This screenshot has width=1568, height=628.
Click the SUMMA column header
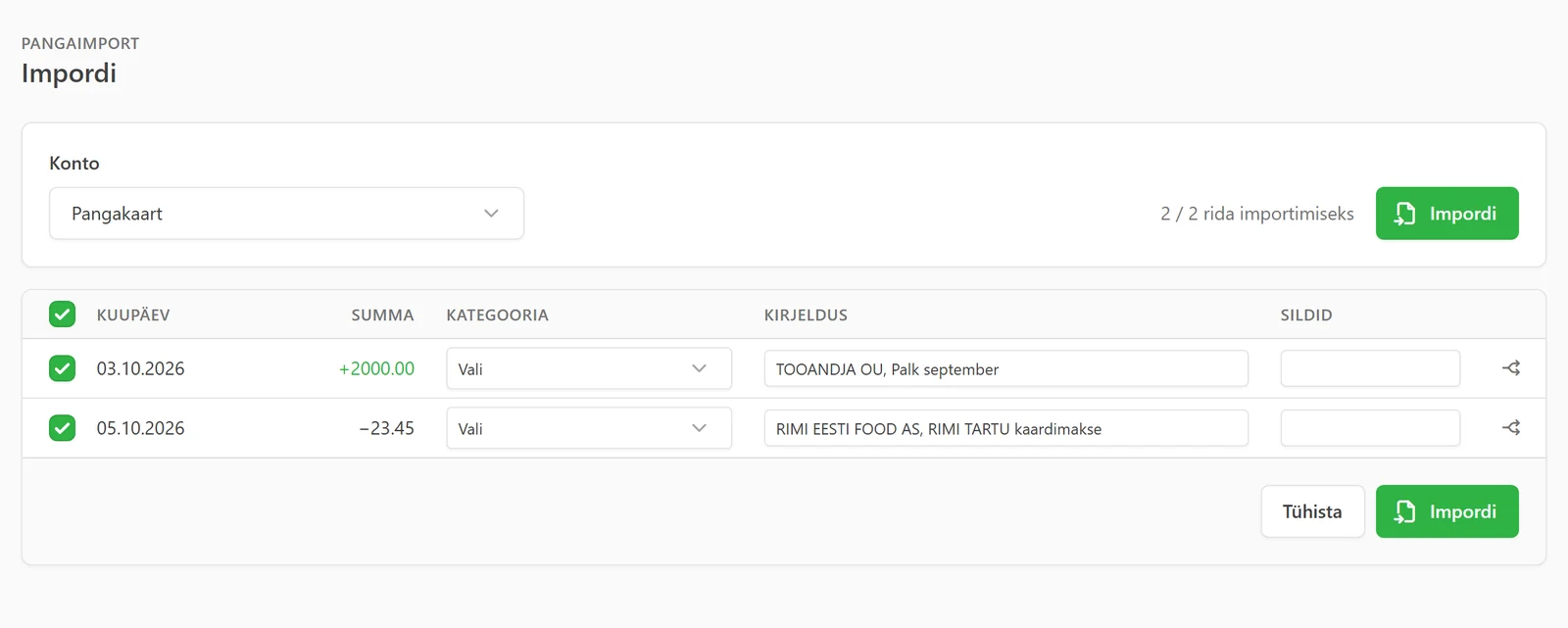tap(382, 314)
